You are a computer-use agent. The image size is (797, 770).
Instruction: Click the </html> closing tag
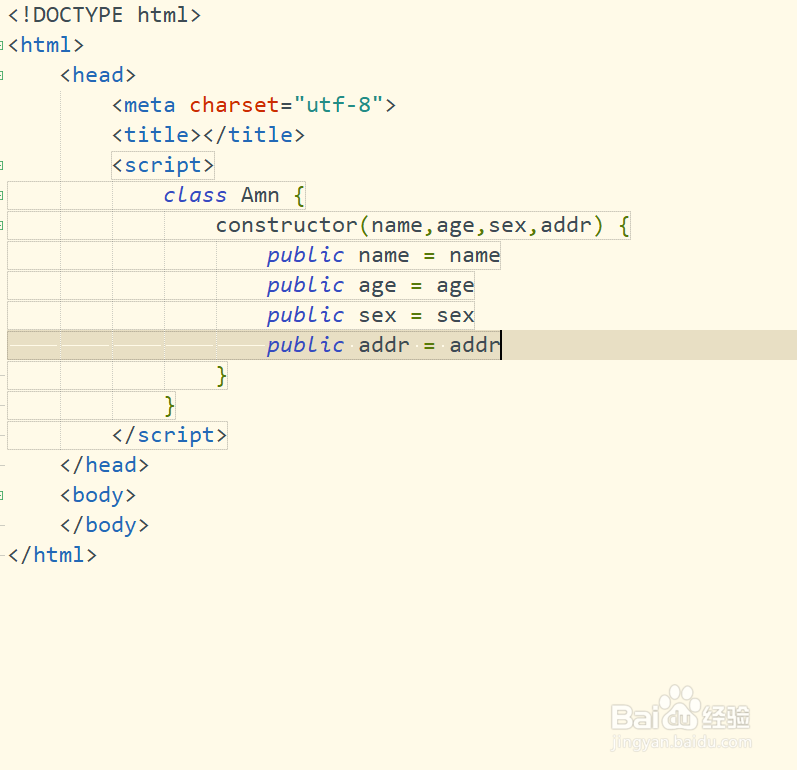tap(53, 555)
